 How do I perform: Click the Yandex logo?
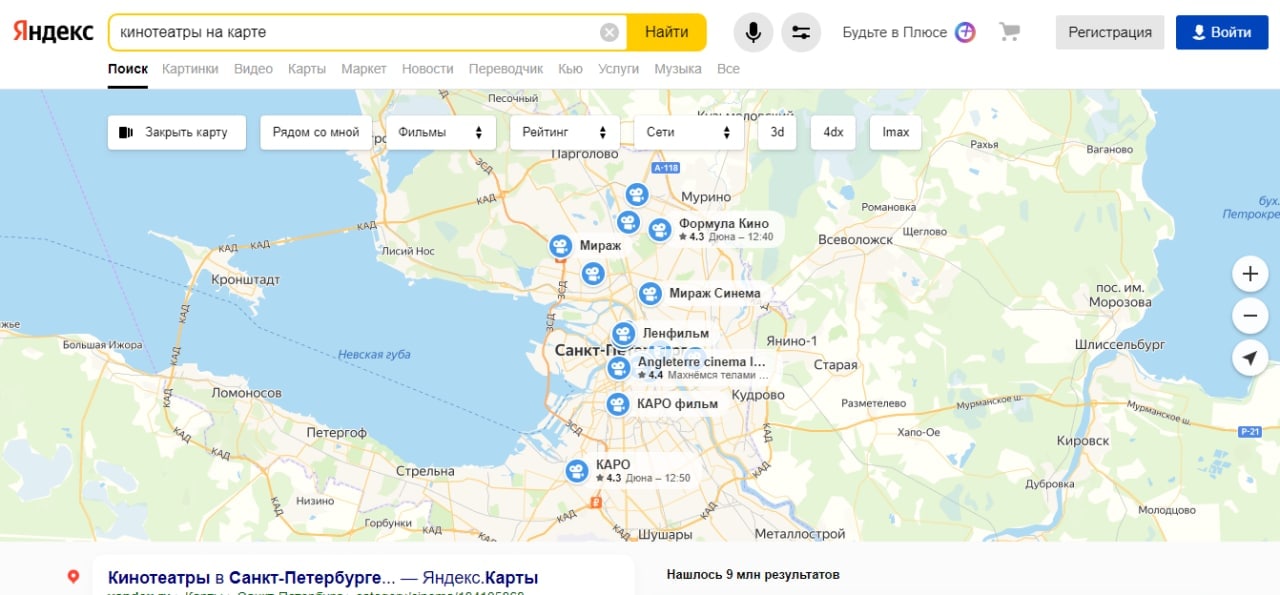(x=53, y=32)
